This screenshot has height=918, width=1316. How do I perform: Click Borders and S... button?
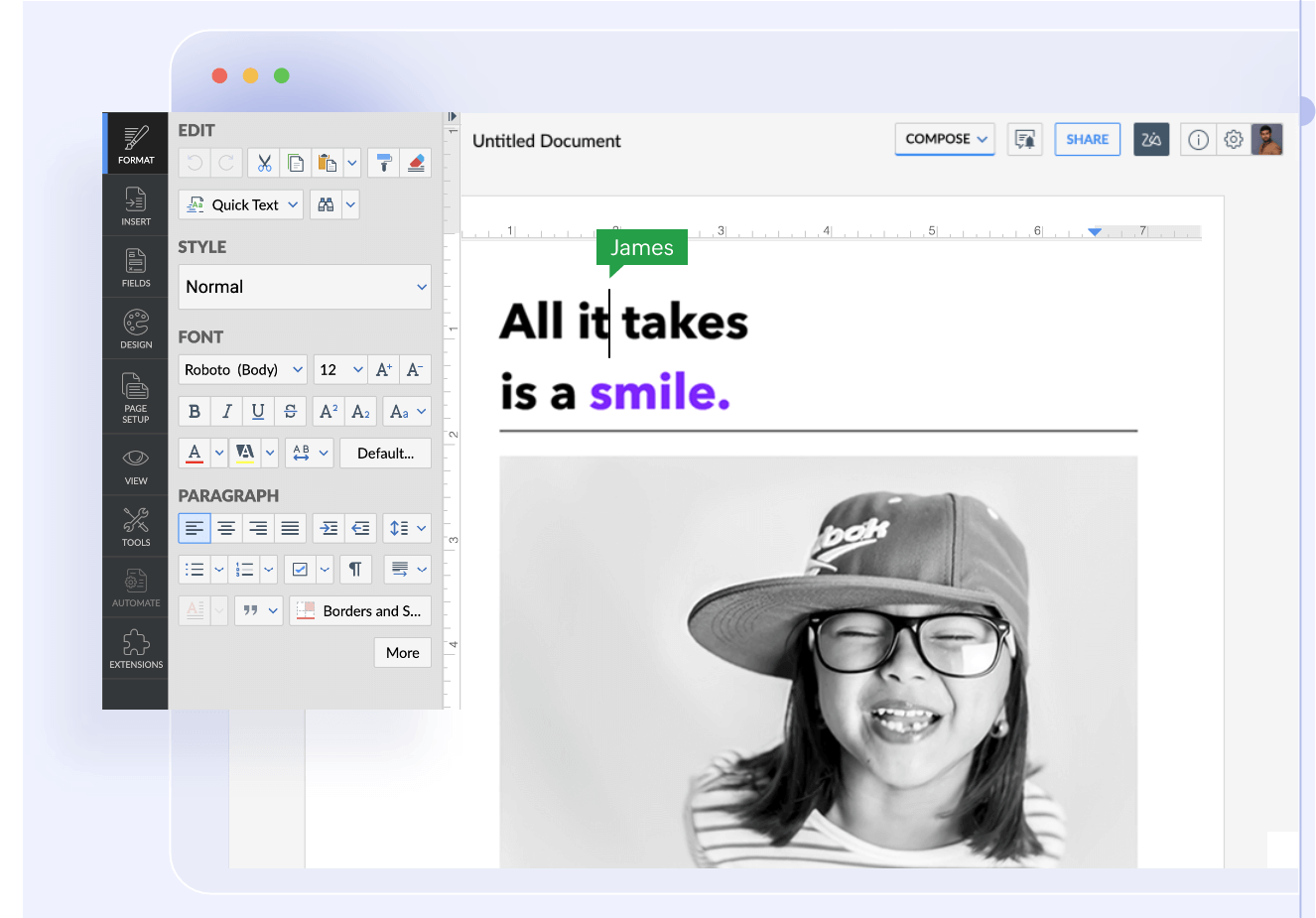pos(360,610)
